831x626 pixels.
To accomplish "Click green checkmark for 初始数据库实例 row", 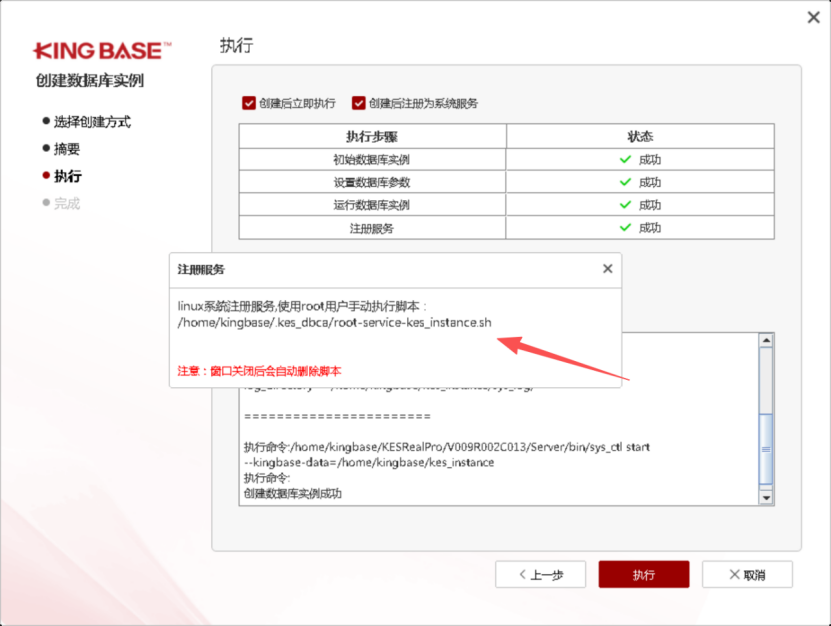I will (625, 159).
